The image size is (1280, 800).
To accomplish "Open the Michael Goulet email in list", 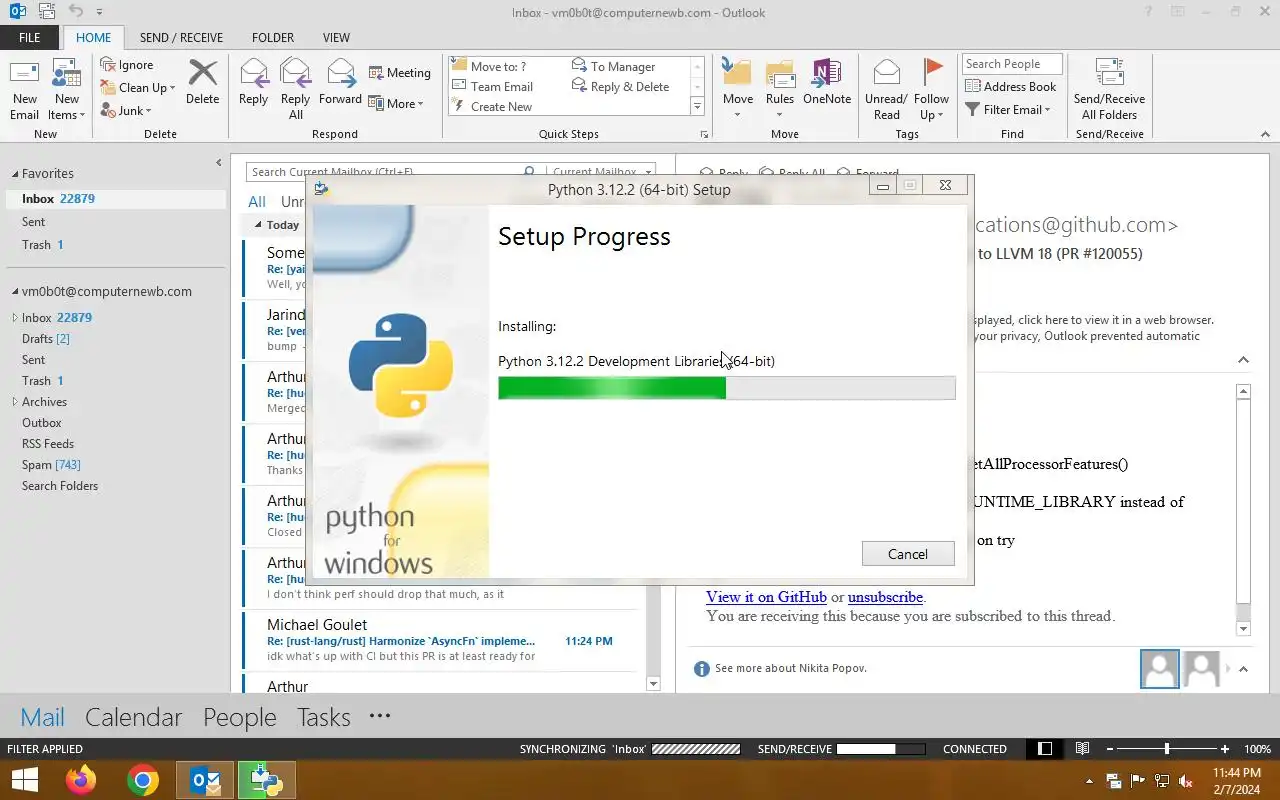I will (440, 640).
